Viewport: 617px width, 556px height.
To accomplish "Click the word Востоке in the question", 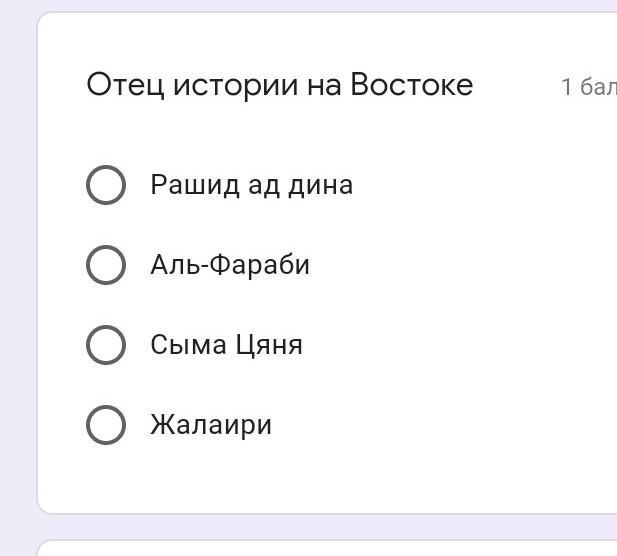I will pyautogui.click(x=411, y=85).
